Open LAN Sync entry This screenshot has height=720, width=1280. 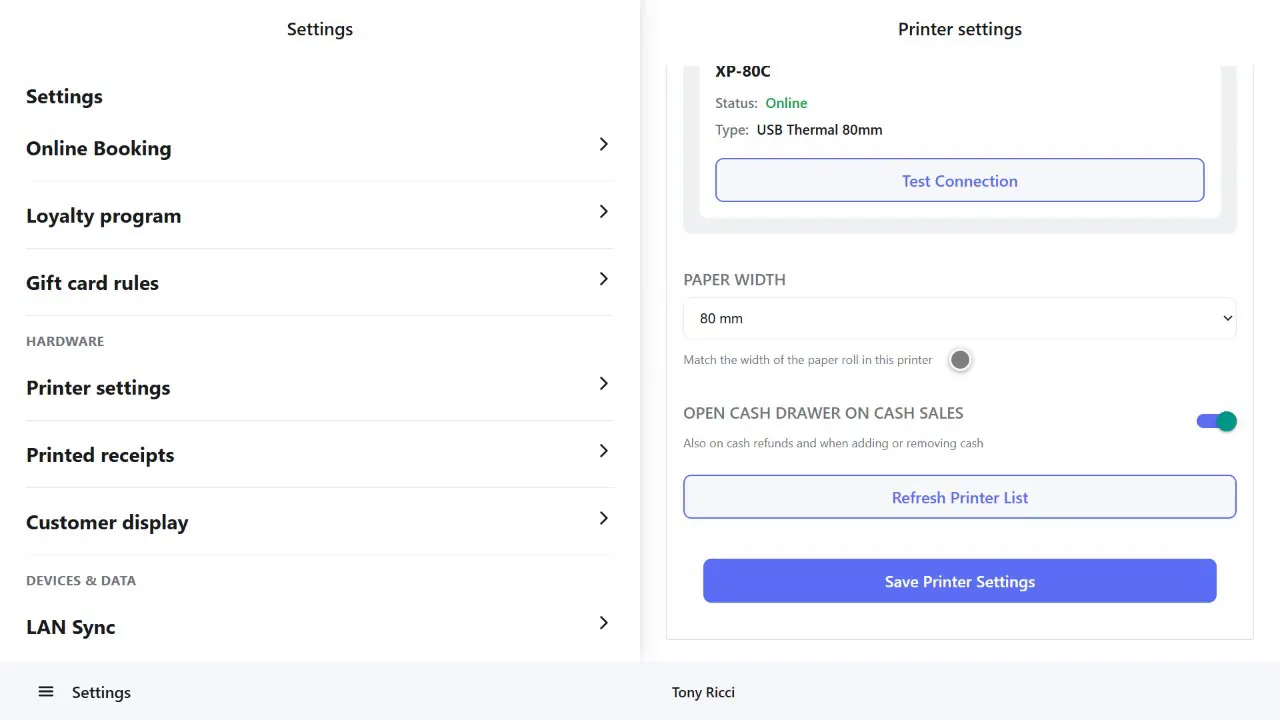[319, 627]
